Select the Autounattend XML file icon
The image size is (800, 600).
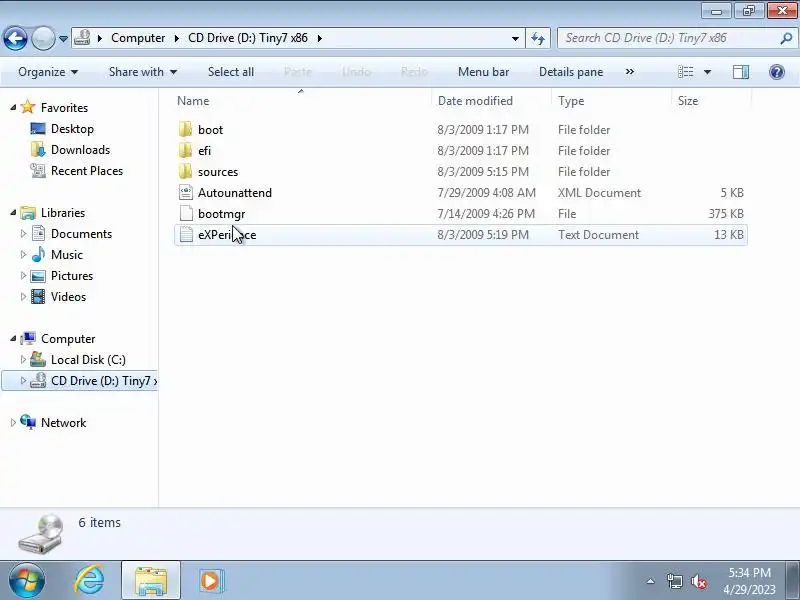pos(186,192)
